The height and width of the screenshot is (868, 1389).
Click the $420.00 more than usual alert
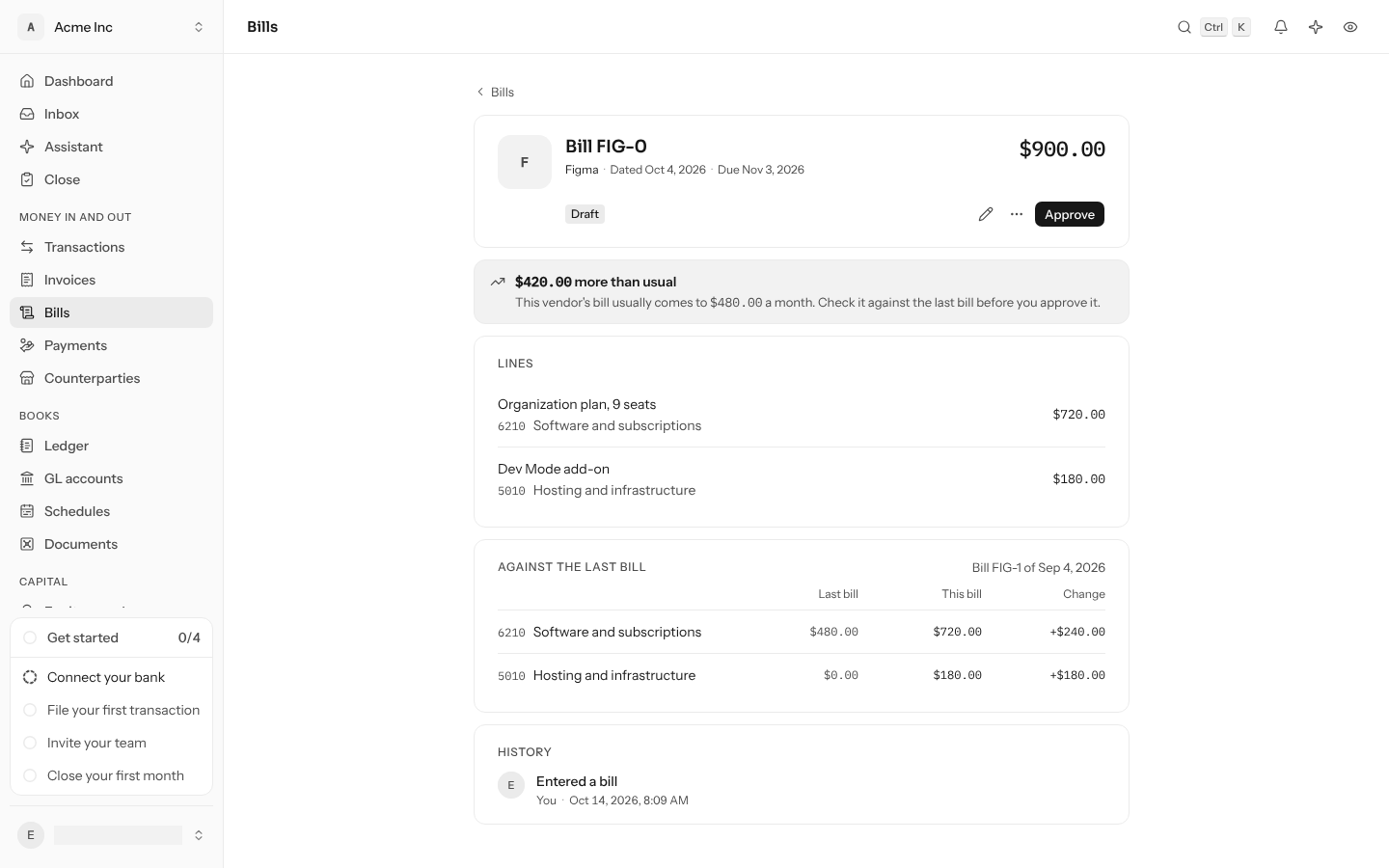pyautogui.click(x=802, y=291)
